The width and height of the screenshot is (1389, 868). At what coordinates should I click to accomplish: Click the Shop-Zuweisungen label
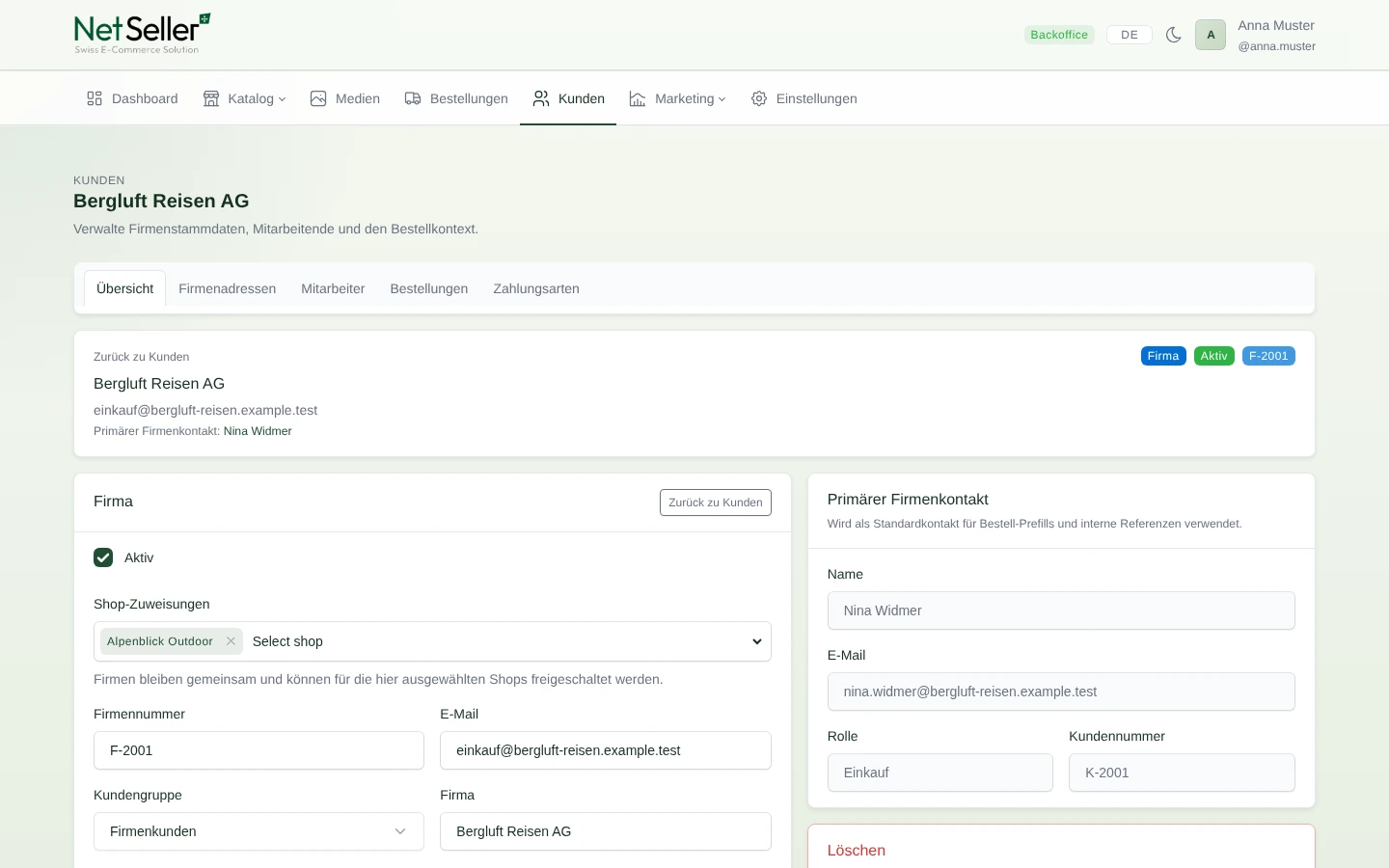click(x=151, y=604)
